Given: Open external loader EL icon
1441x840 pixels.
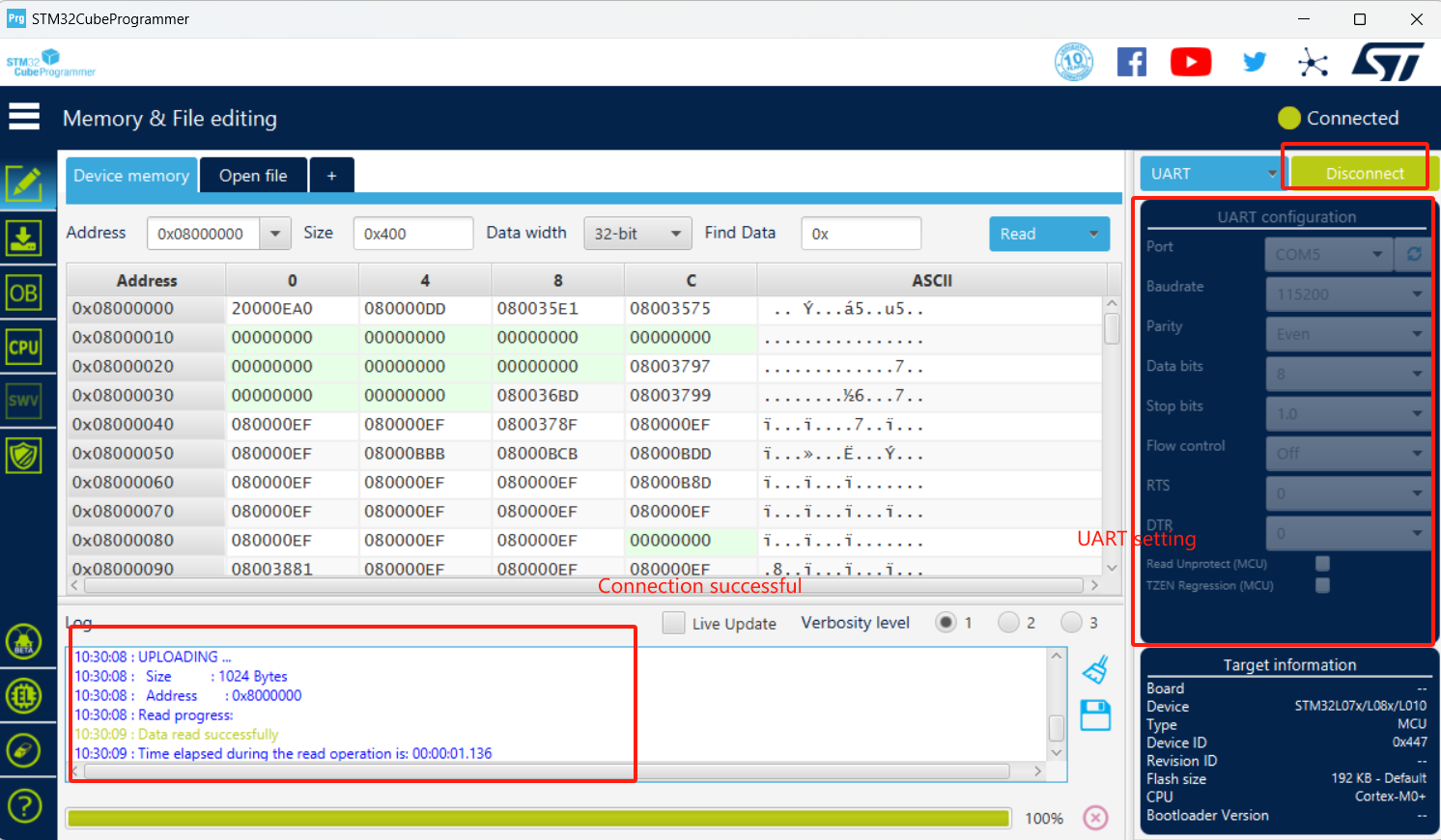Looking at the screenshot, I should click(24, 695).
